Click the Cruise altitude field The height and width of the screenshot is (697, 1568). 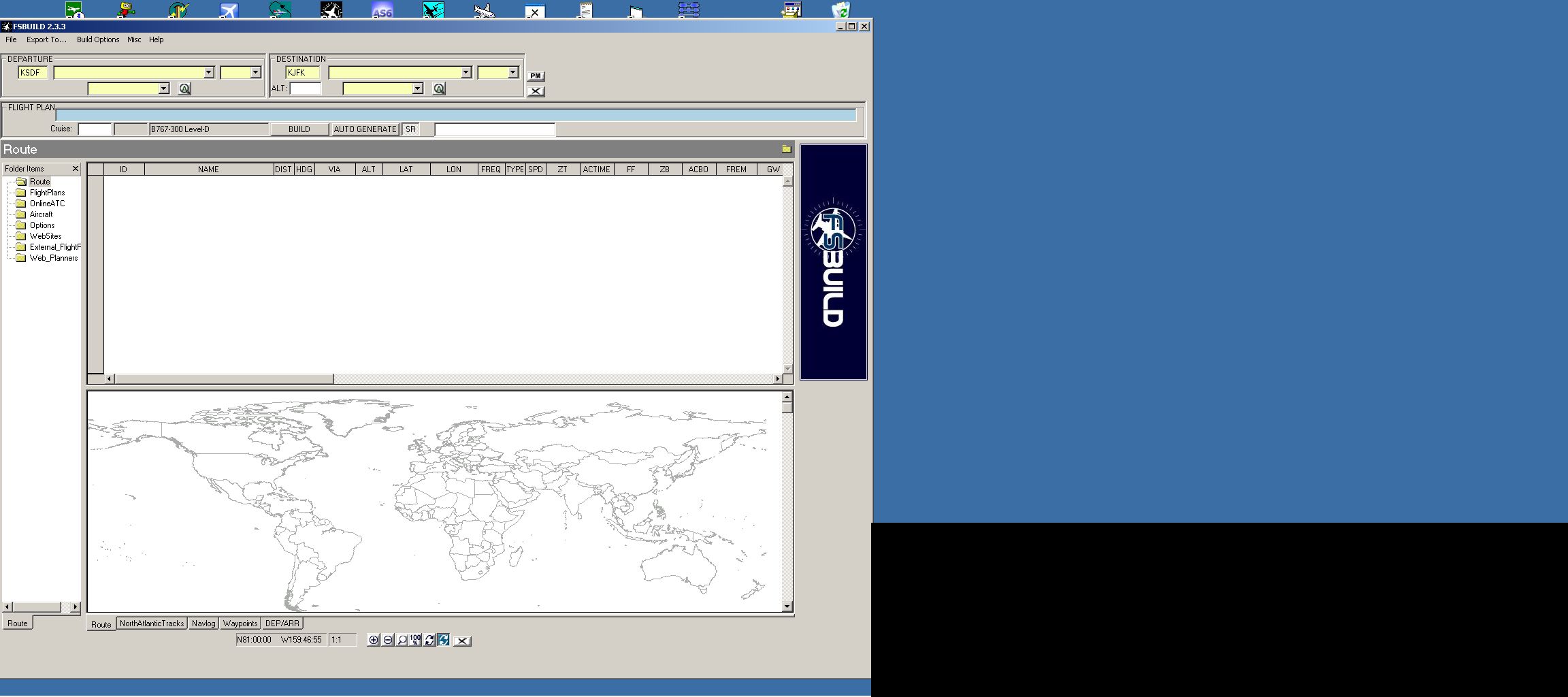pos(95,129)
